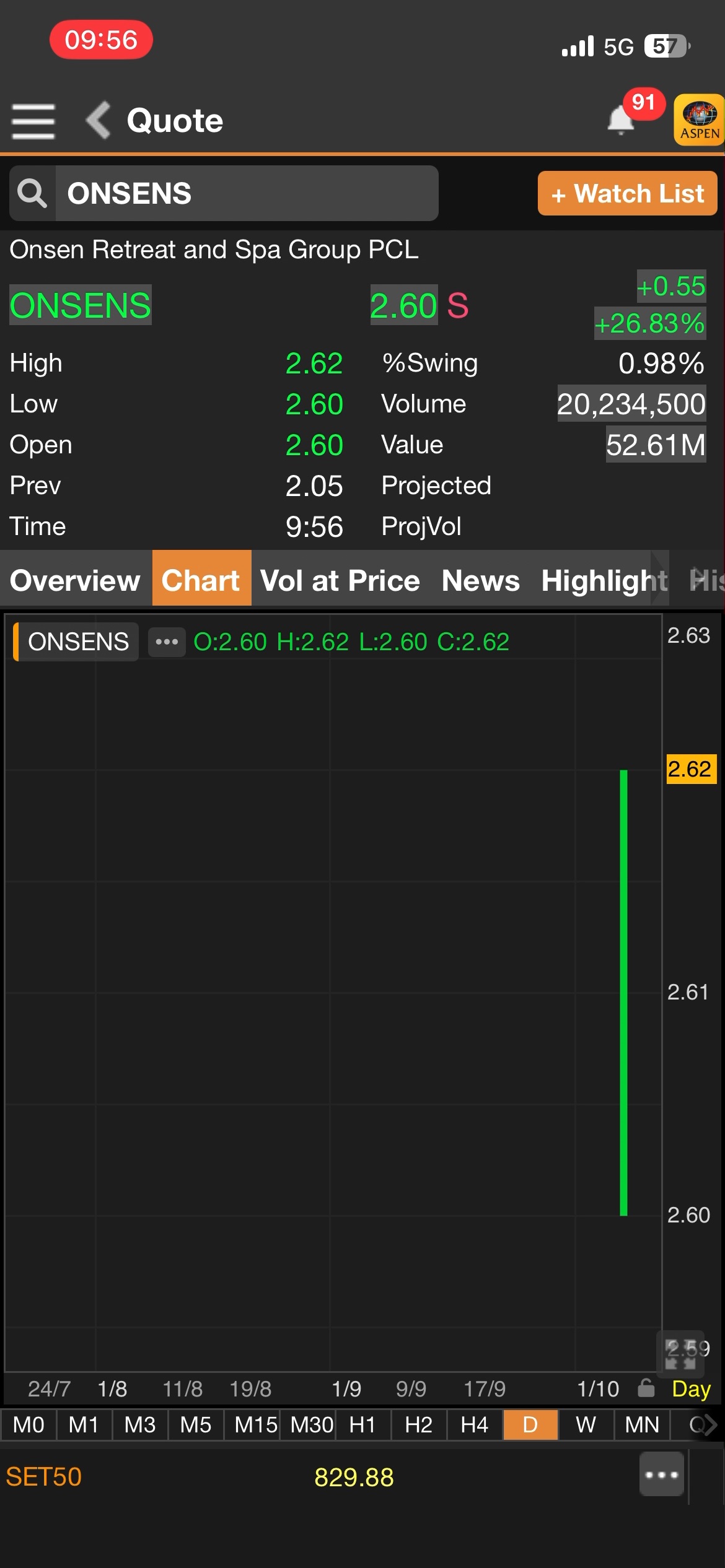Screen dimensions: 725x1568
Task: Expand the ONSENS chart legend label
Action: [x=77, y=642]
